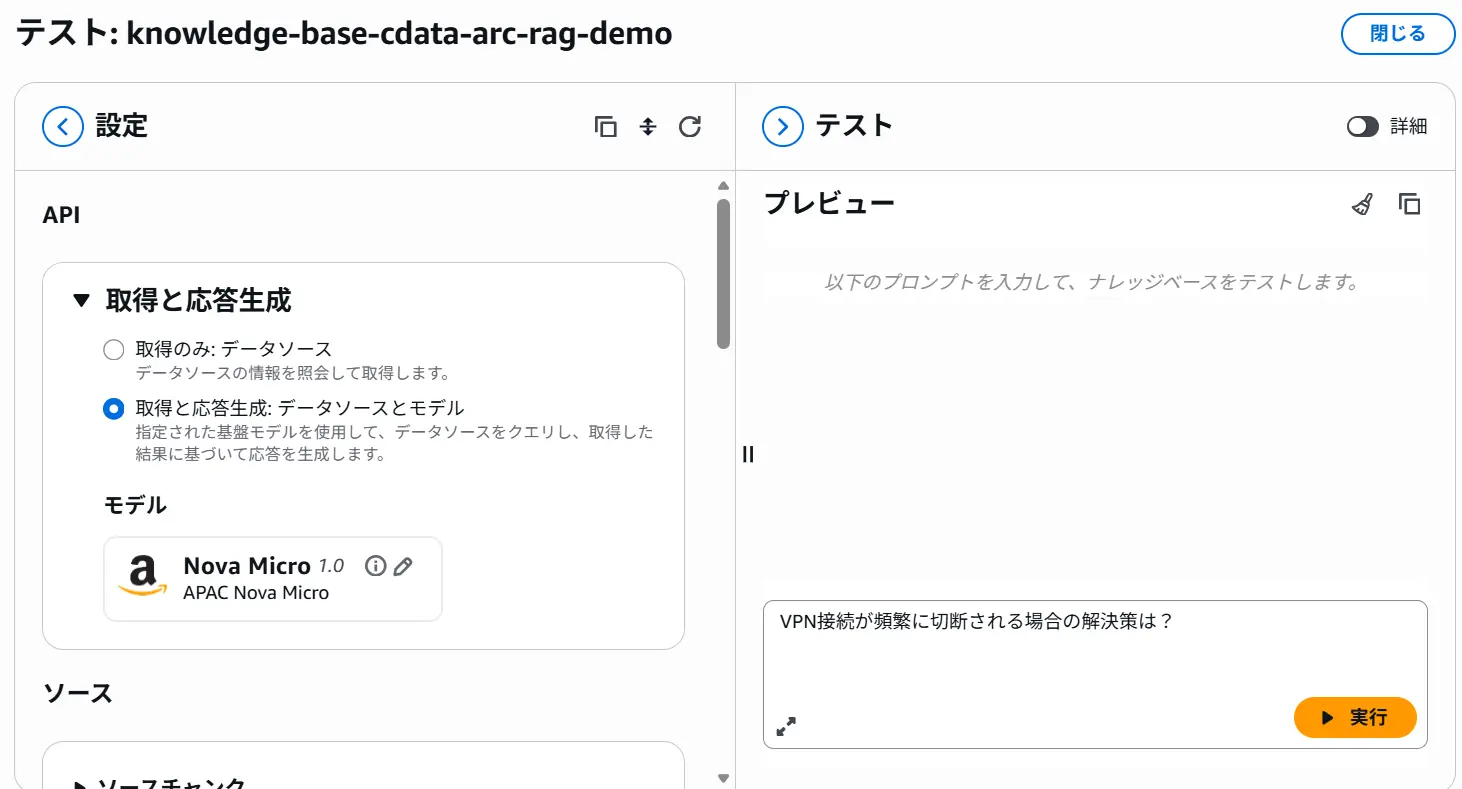Image resolution: width=1462 pixels, height=789 pixels.
Task: Click the expand/collapse all sections icon
Action: pos(648,127)
